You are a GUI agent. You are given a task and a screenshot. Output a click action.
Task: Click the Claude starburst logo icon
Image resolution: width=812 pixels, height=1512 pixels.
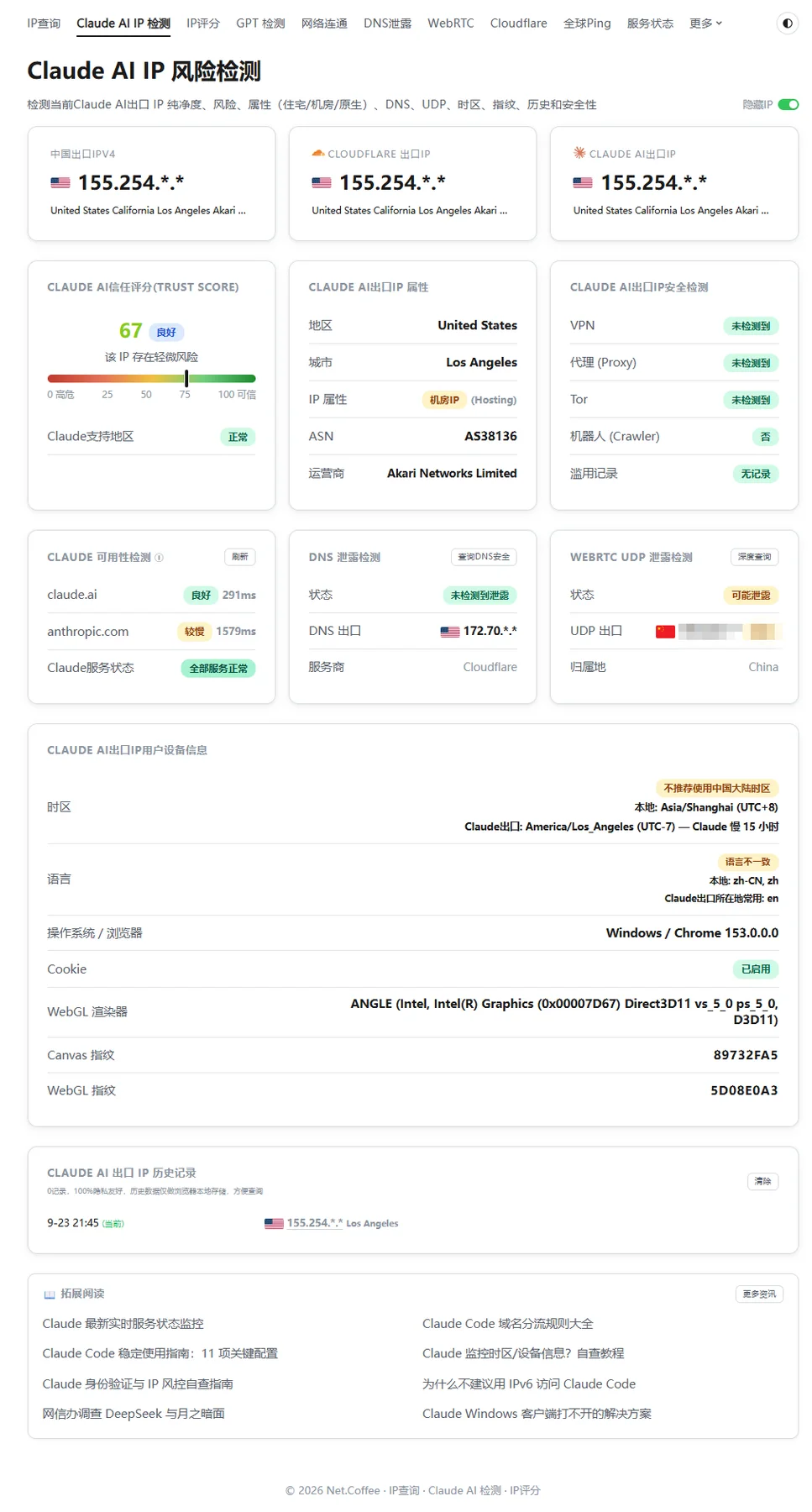pos(579,153)
